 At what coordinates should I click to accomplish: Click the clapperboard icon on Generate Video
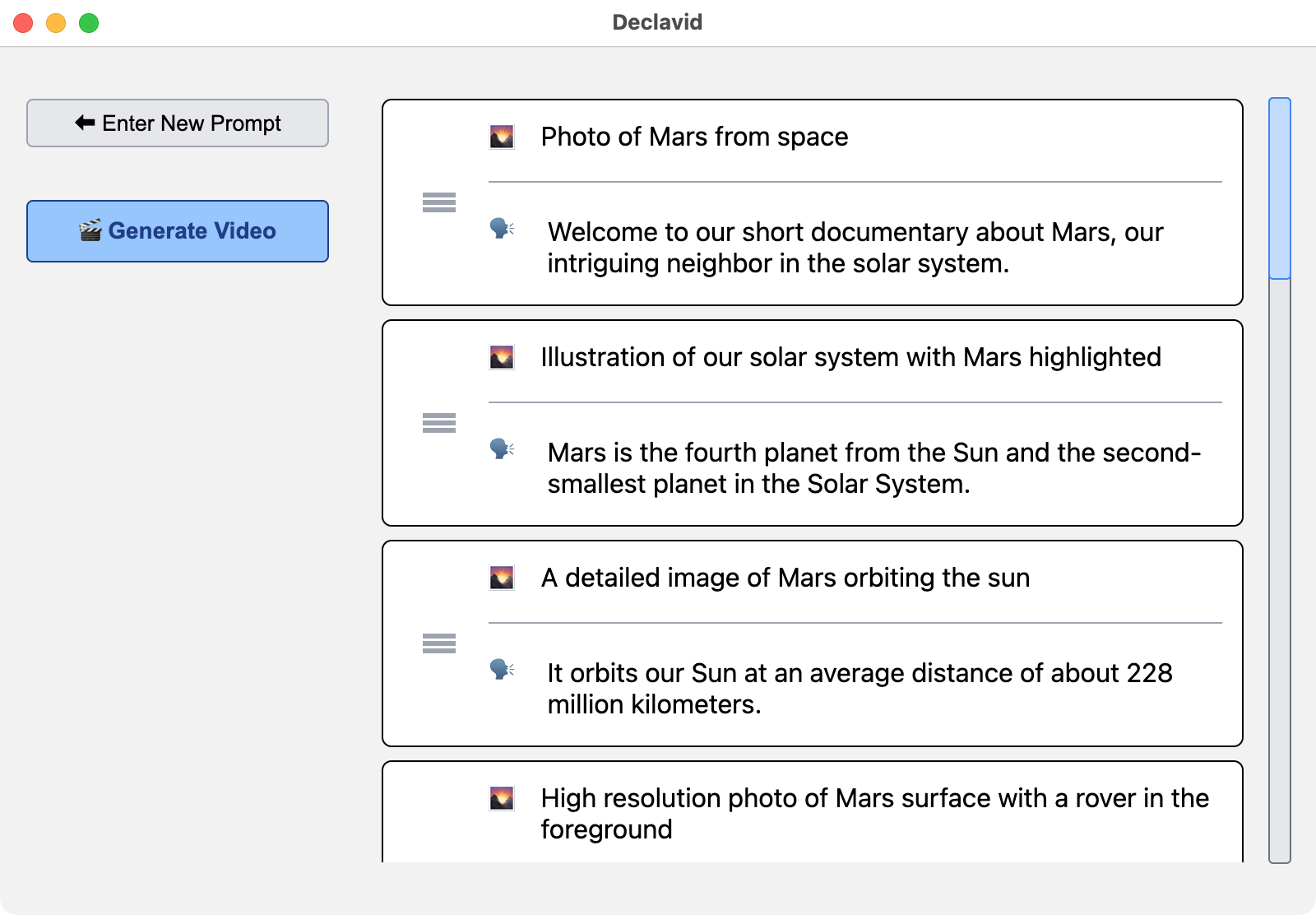(90, 230)
